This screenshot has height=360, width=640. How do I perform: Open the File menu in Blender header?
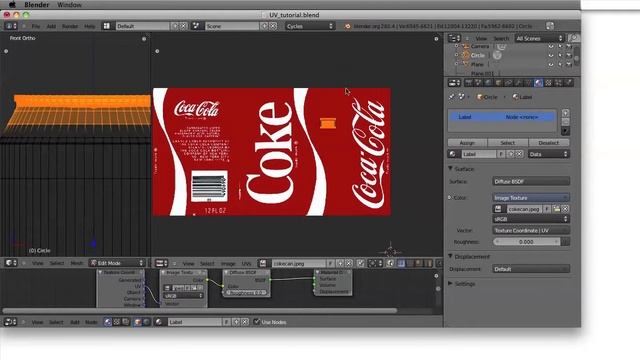point(36,26)
